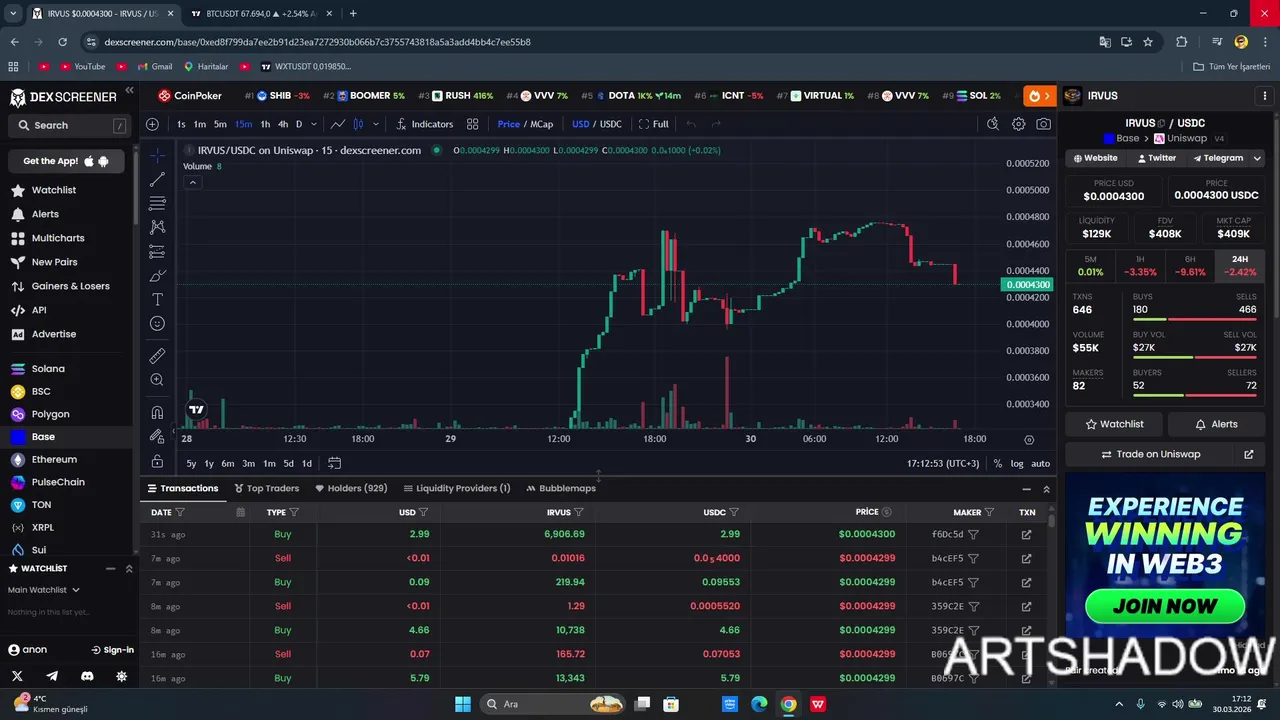This screenshot has height=720, width=1280.
Task: Toggle stay in drawing mode
Action: [157, 436]
